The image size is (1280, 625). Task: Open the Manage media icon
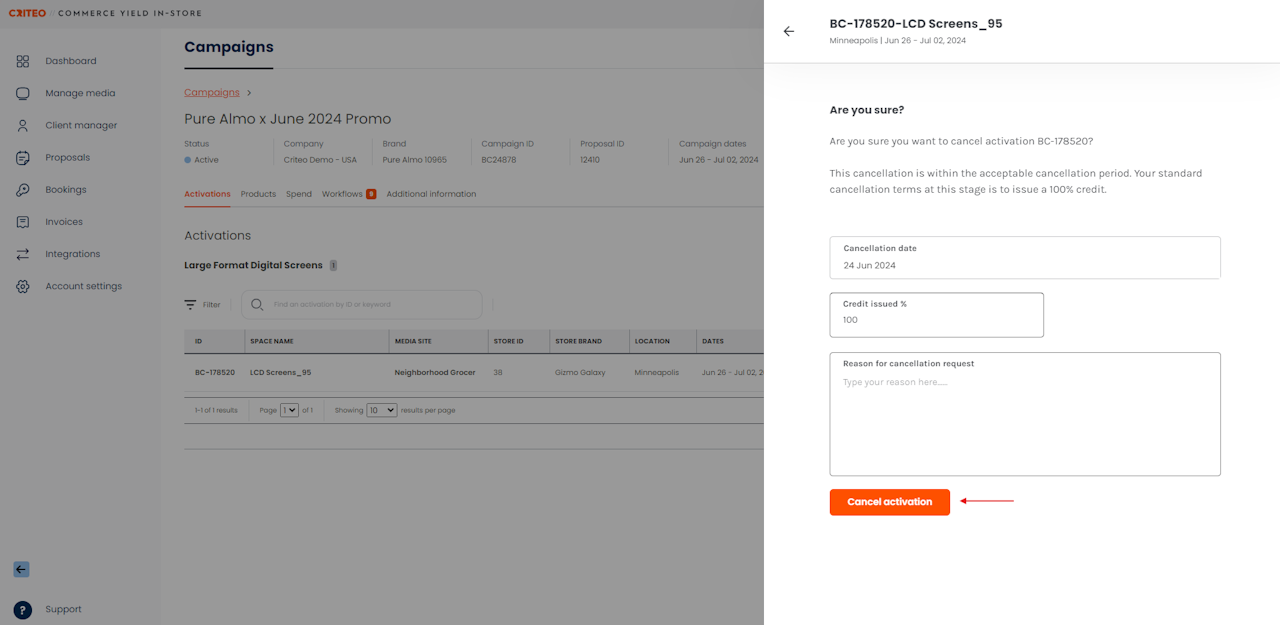click(x=23, y=93)
